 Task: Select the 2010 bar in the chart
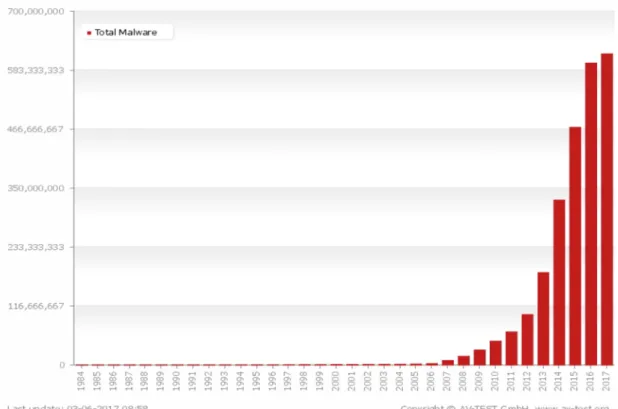click(x=496, y=353)
